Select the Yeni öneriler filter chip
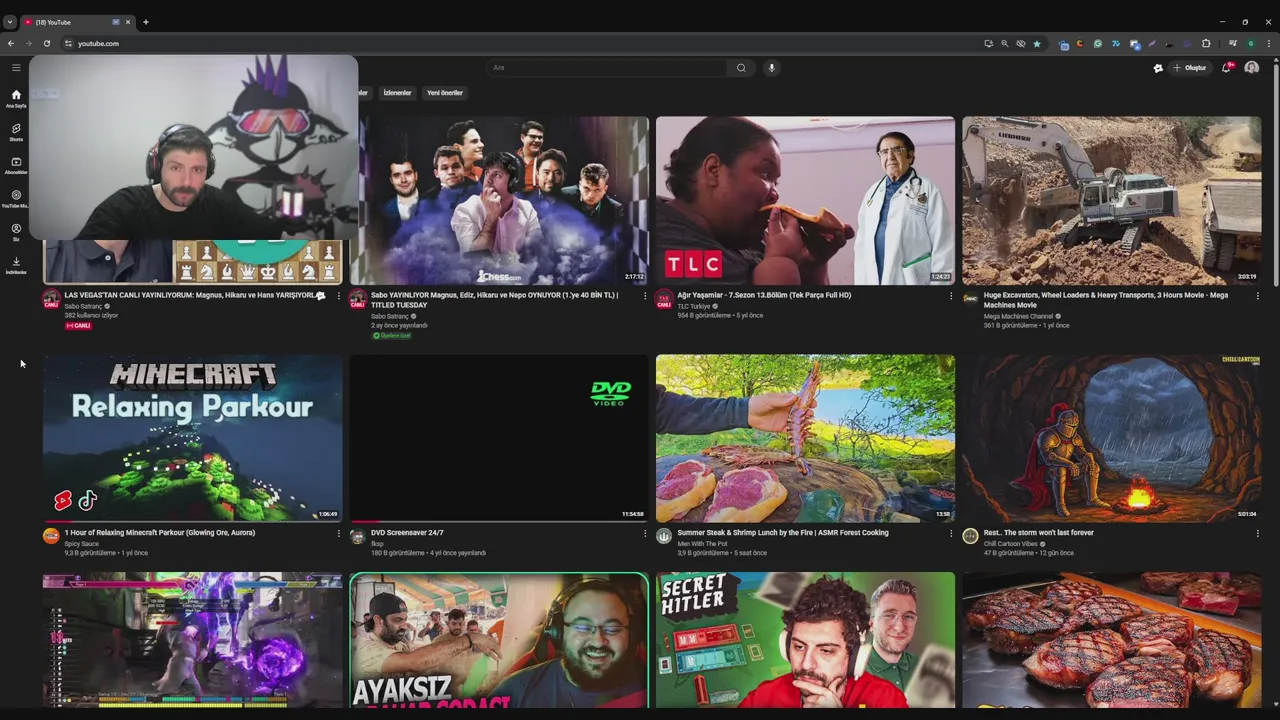The width and height of the screenshot is (1280, 720). [x=445, y=93]
